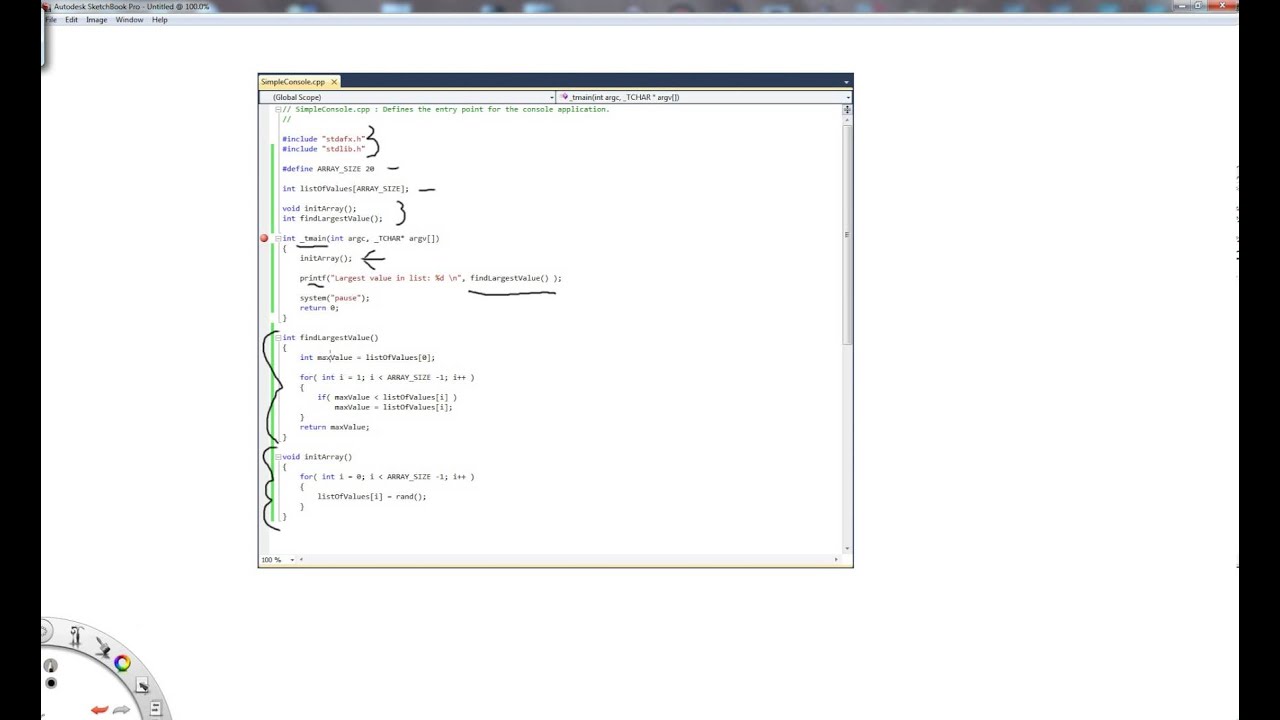This screenshot has height=720, width=1280.
Task: Click the black current color dot
Action: pos(51,683)
